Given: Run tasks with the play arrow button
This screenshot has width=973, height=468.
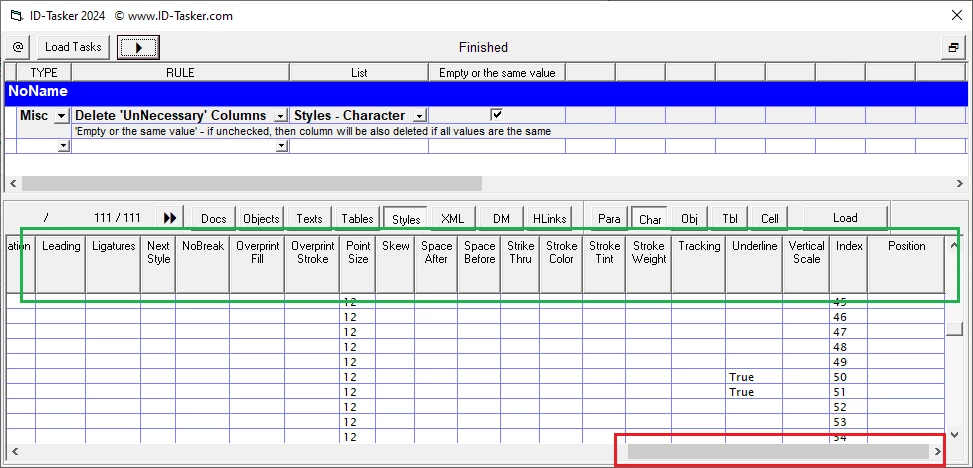Looking at the screenshot, I should 138,47.
